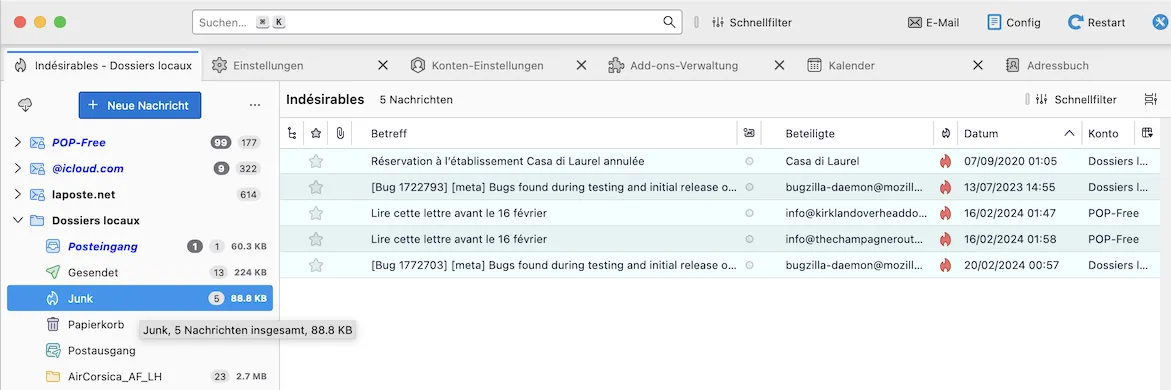Click the get messages cloud download icon
The height and width of the screenshot is (390, 1171).
coord(25,105)
